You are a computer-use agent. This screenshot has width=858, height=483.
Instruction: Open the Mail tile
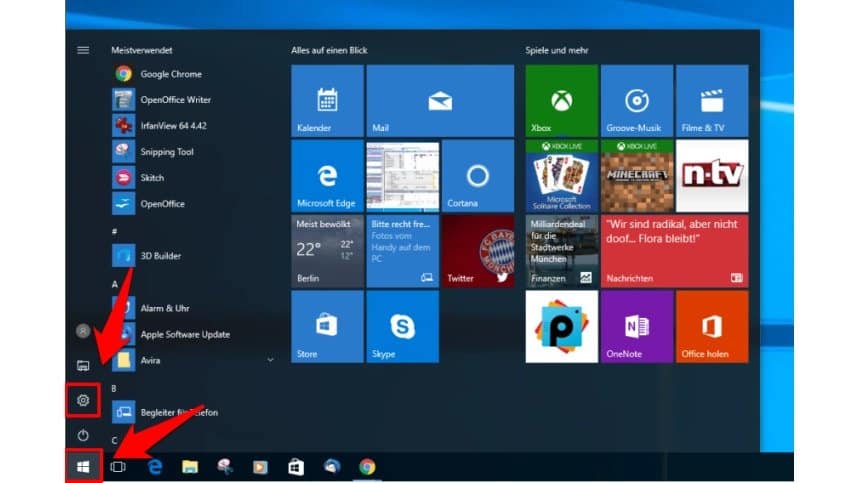(439, 101)
